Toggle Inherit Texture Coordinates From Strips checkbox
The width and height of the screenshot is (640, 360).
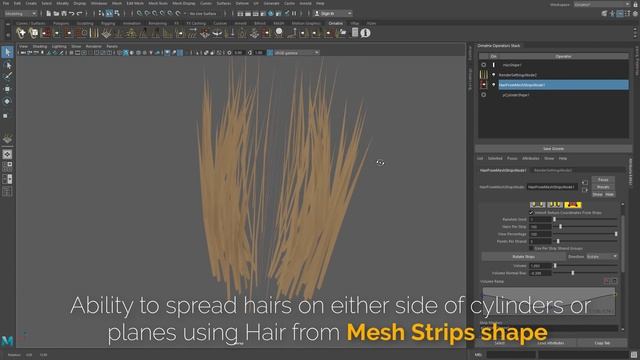click(531, 213)
